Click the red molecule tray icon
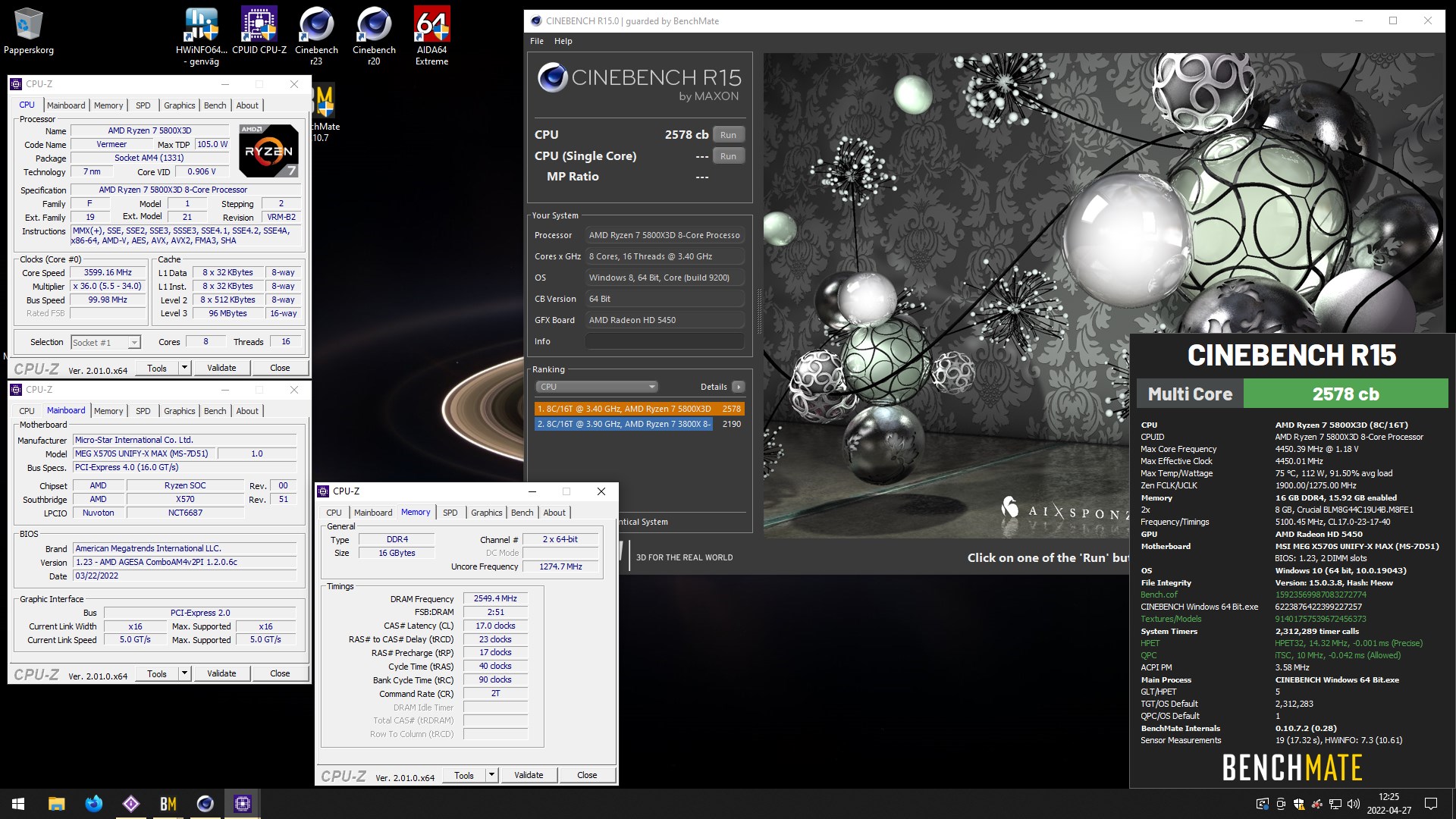 coord(1317,804)
